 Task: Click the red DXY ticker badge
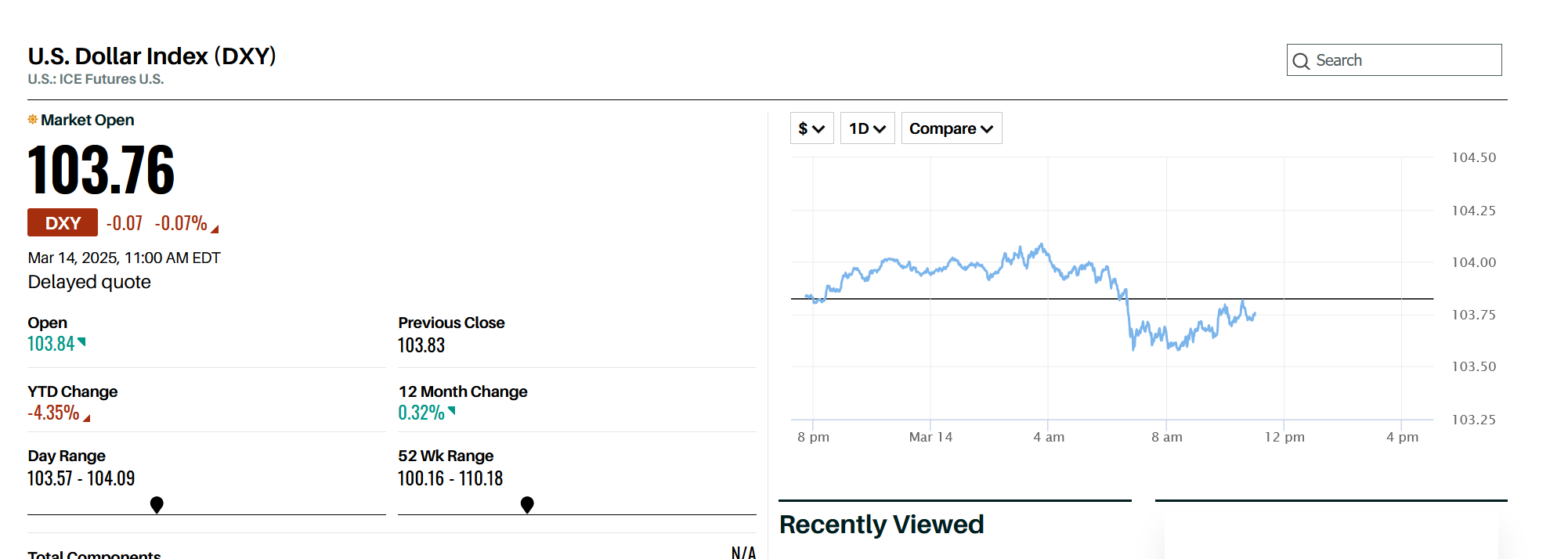[x=63, y=223]
